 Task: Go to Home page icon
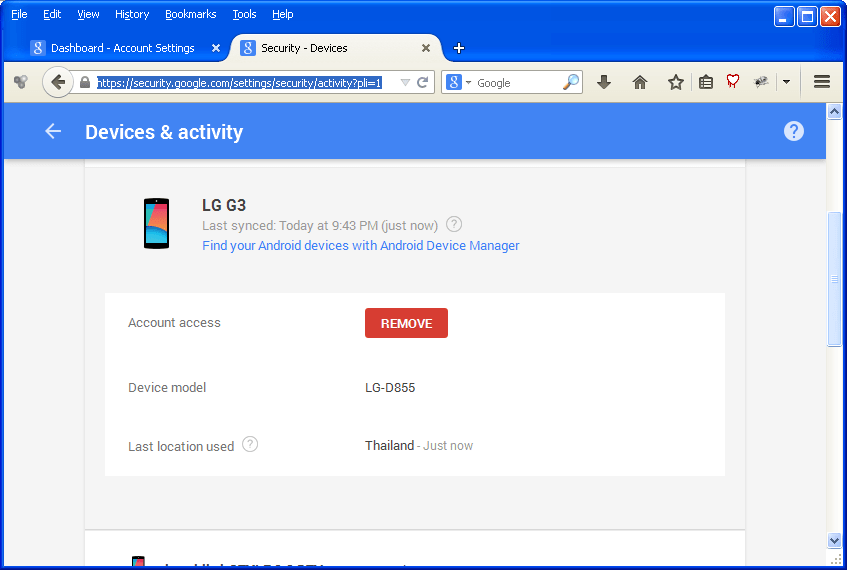point(640,82)
